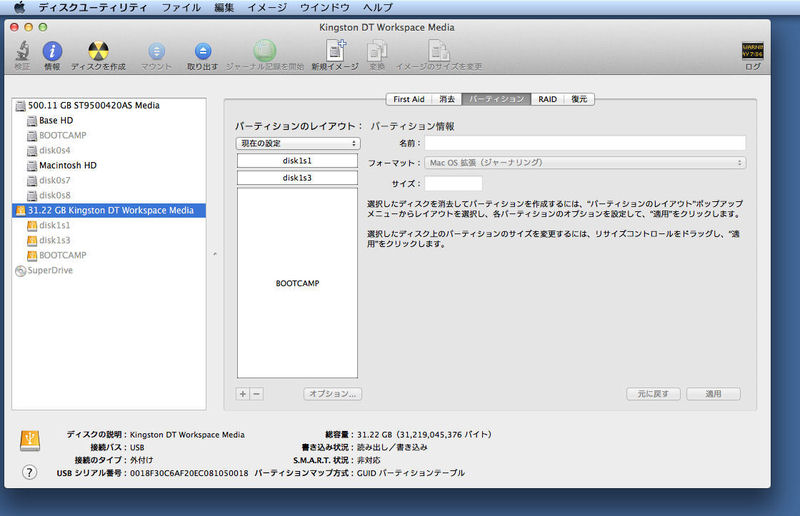Click the GUID パーティションテーブル value

tap(411, 473)
